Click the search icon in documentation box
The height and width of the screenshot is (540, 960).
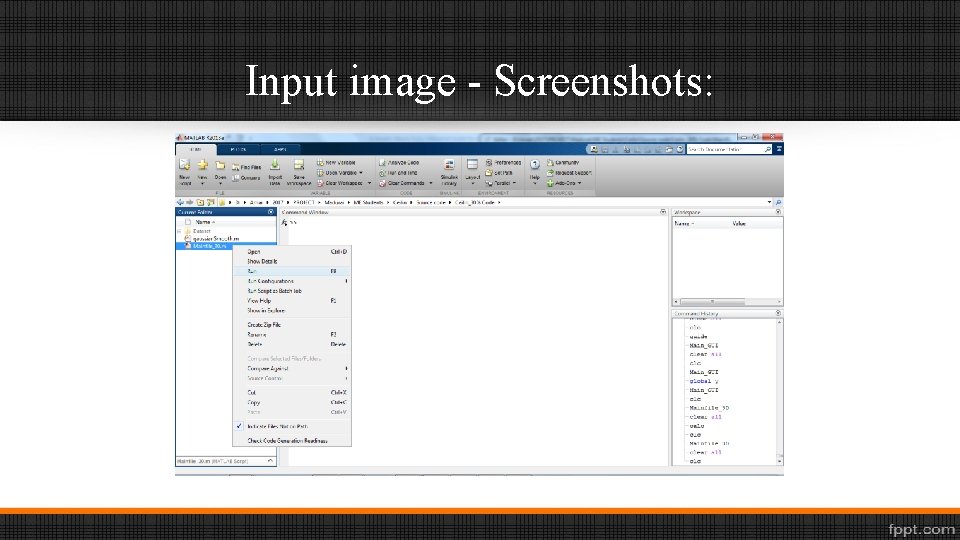tap(767, 149)
